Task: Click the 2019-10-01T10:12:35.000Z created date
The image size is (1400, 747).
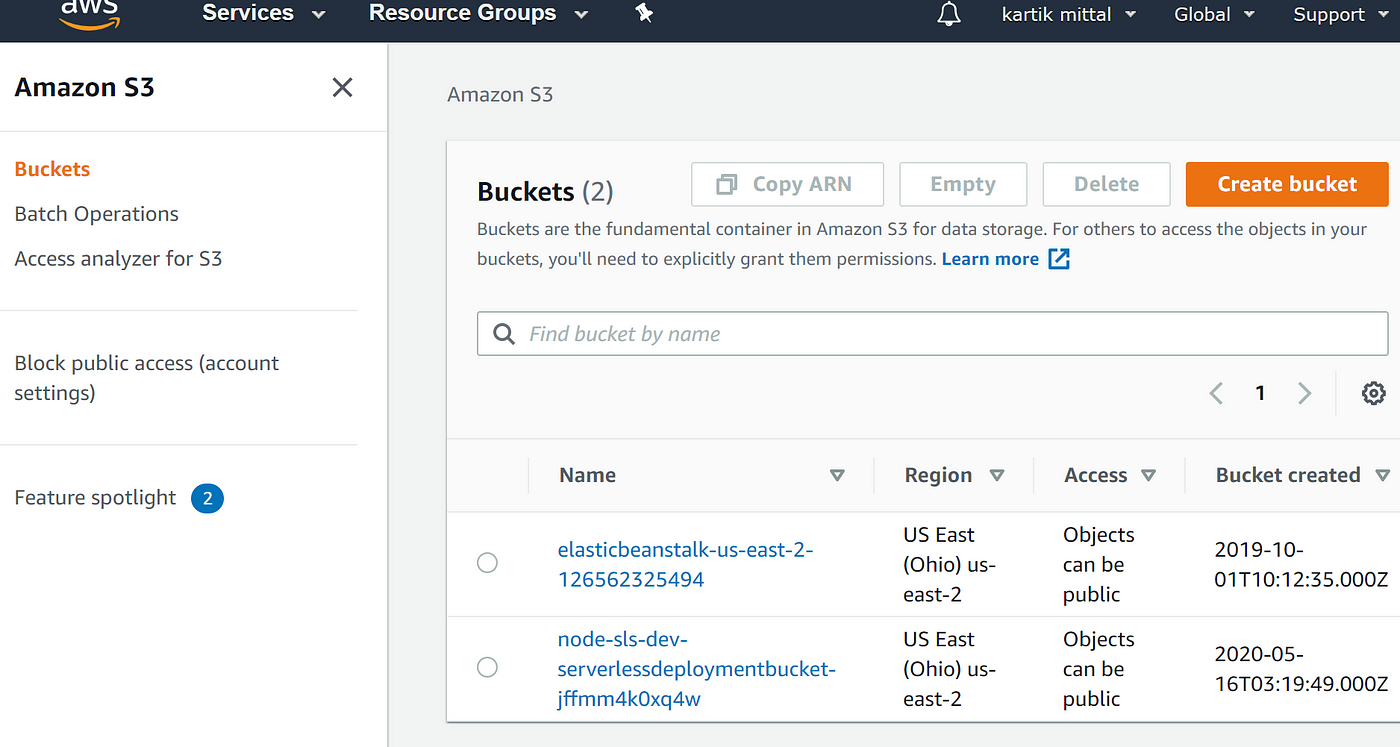Action: tap(1301, 564)
